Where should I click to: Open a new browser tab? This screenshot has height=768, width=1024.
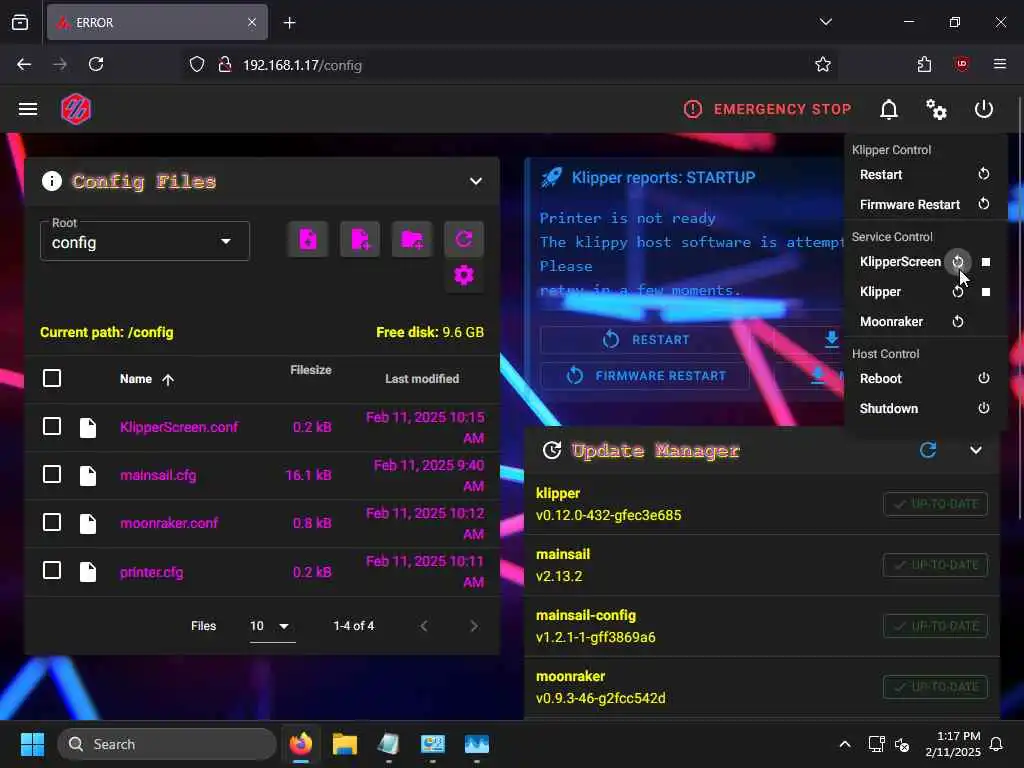point(289,23)
